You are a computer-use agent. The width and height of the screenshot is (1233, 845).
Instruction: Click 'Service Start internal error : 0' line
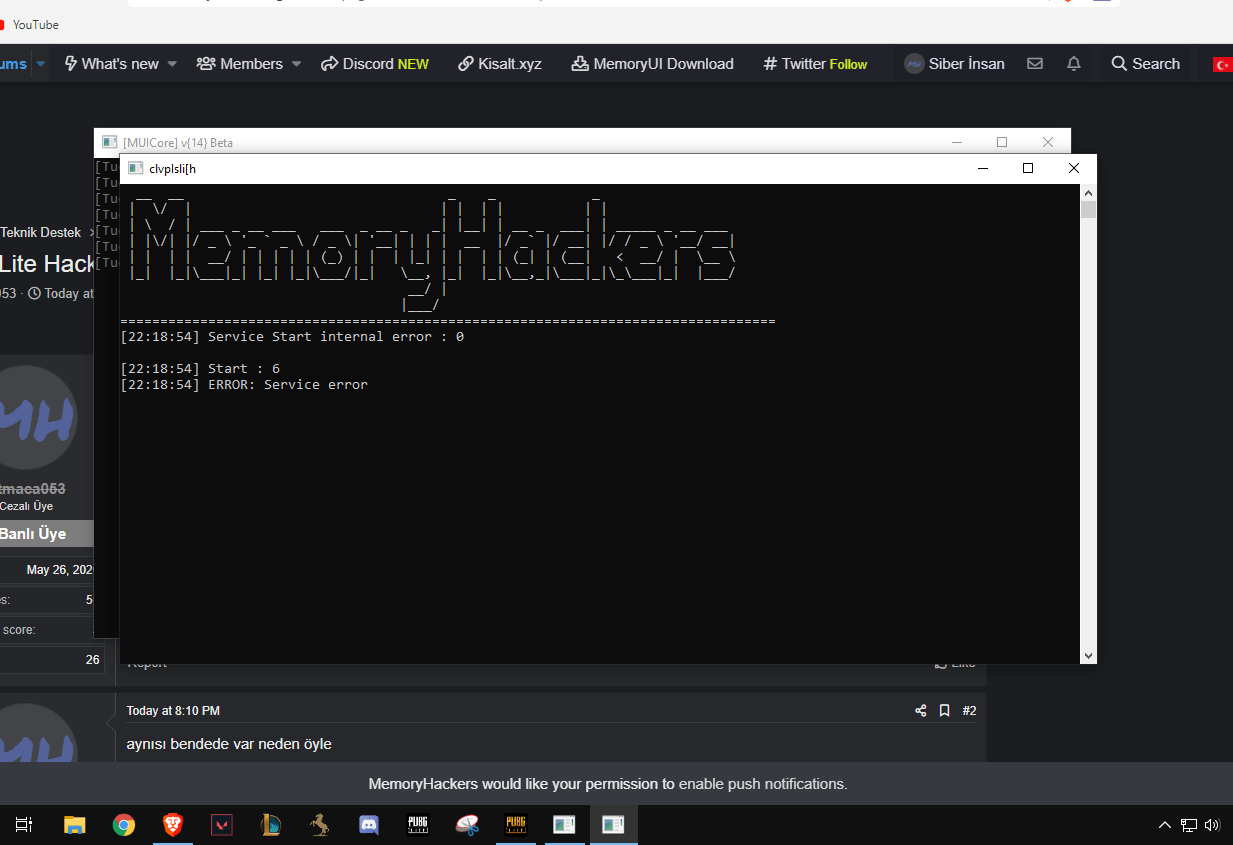pos(292,337)
